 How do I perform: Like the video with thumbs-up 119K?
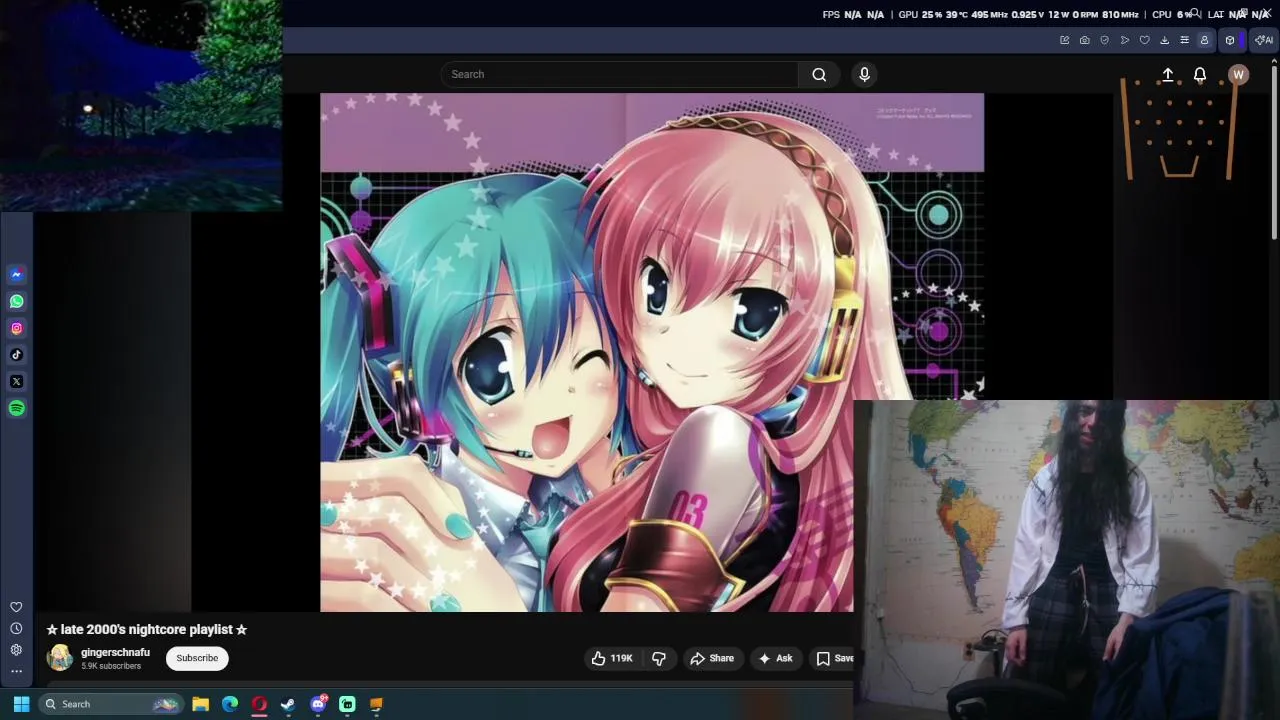pos(612,658)
